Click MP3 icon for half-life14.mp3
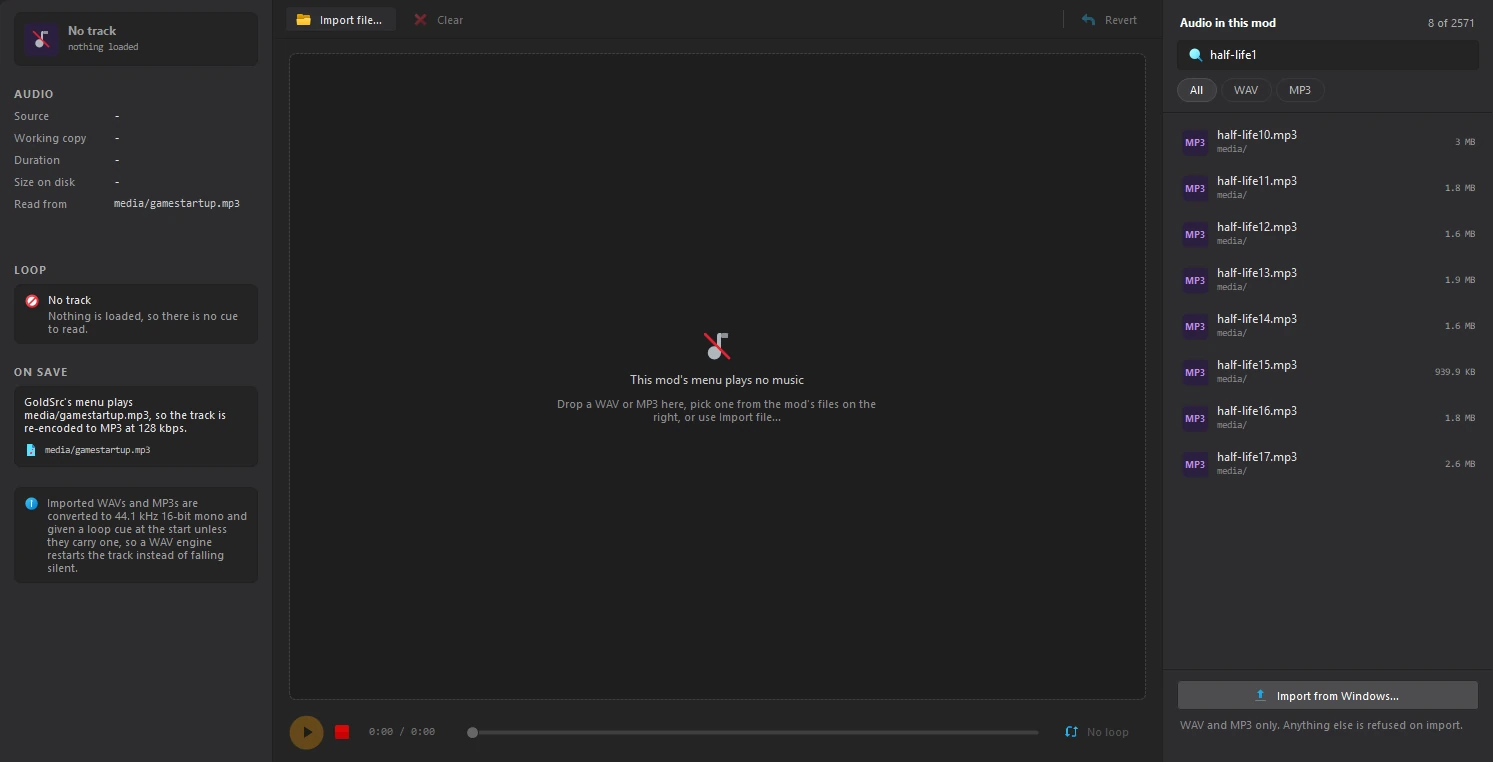Image resolution: width=1493 pixels, height=762 pixels. tap(1195, 326)
